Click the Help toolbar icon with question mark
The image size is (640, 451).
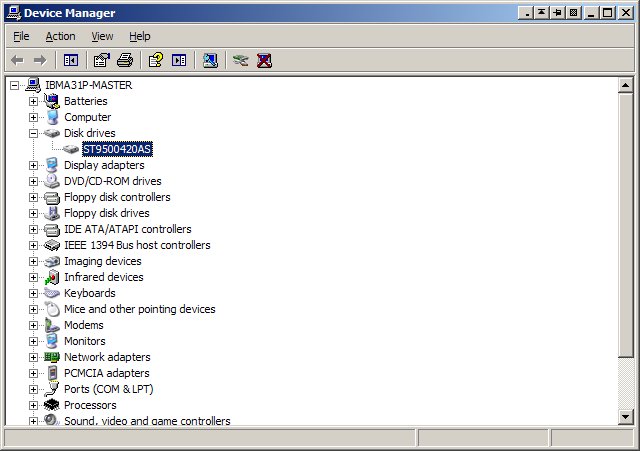156,60
